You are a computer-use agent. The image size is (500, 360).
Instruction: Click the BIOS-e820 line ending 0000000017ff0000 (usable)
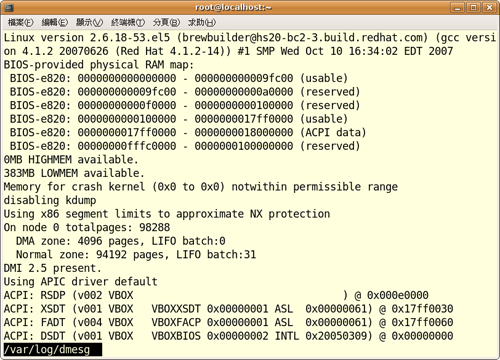pos(179,119)
